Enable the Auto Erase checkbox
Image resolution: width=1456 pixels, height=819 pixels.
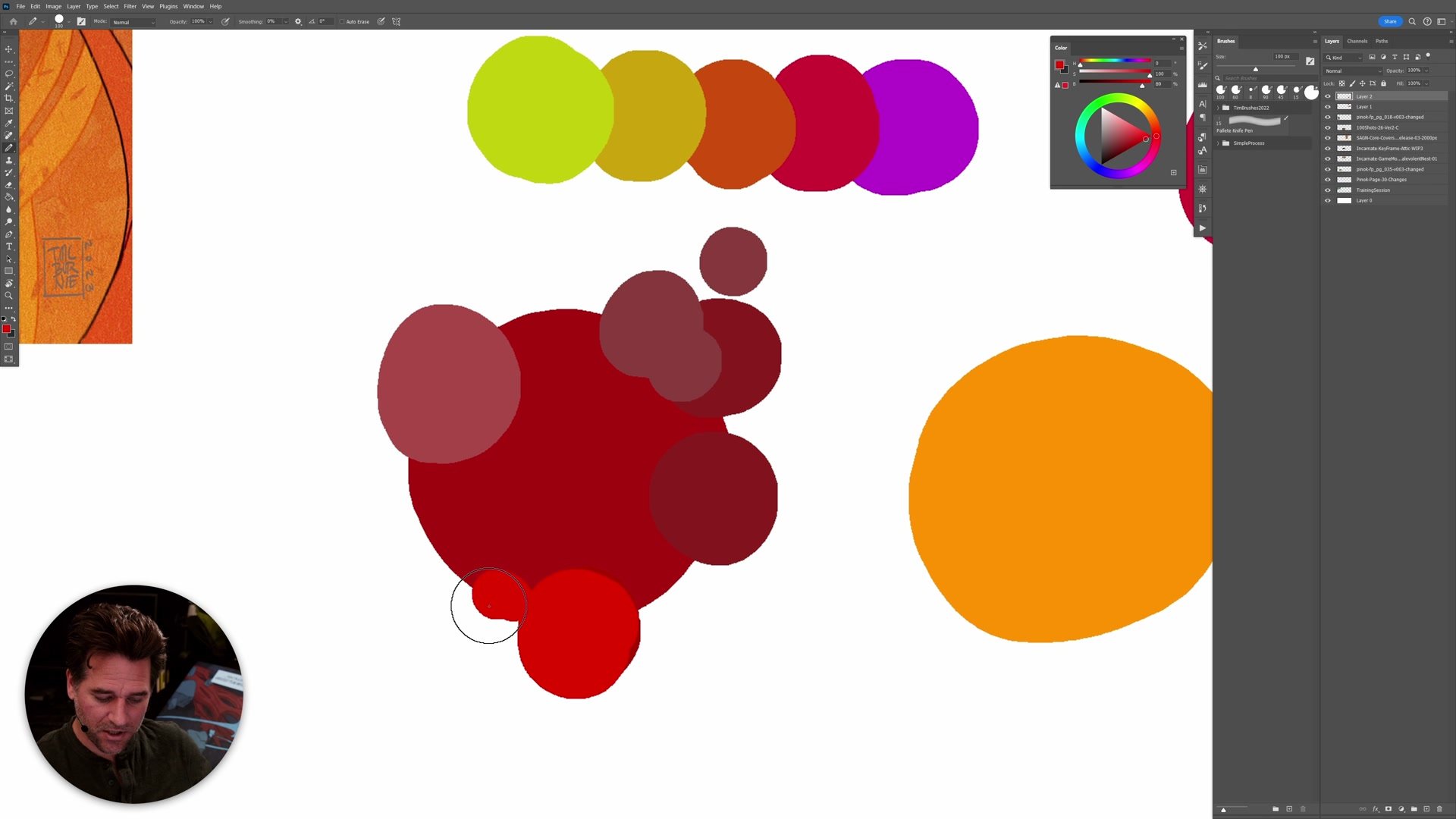(342, 21)
